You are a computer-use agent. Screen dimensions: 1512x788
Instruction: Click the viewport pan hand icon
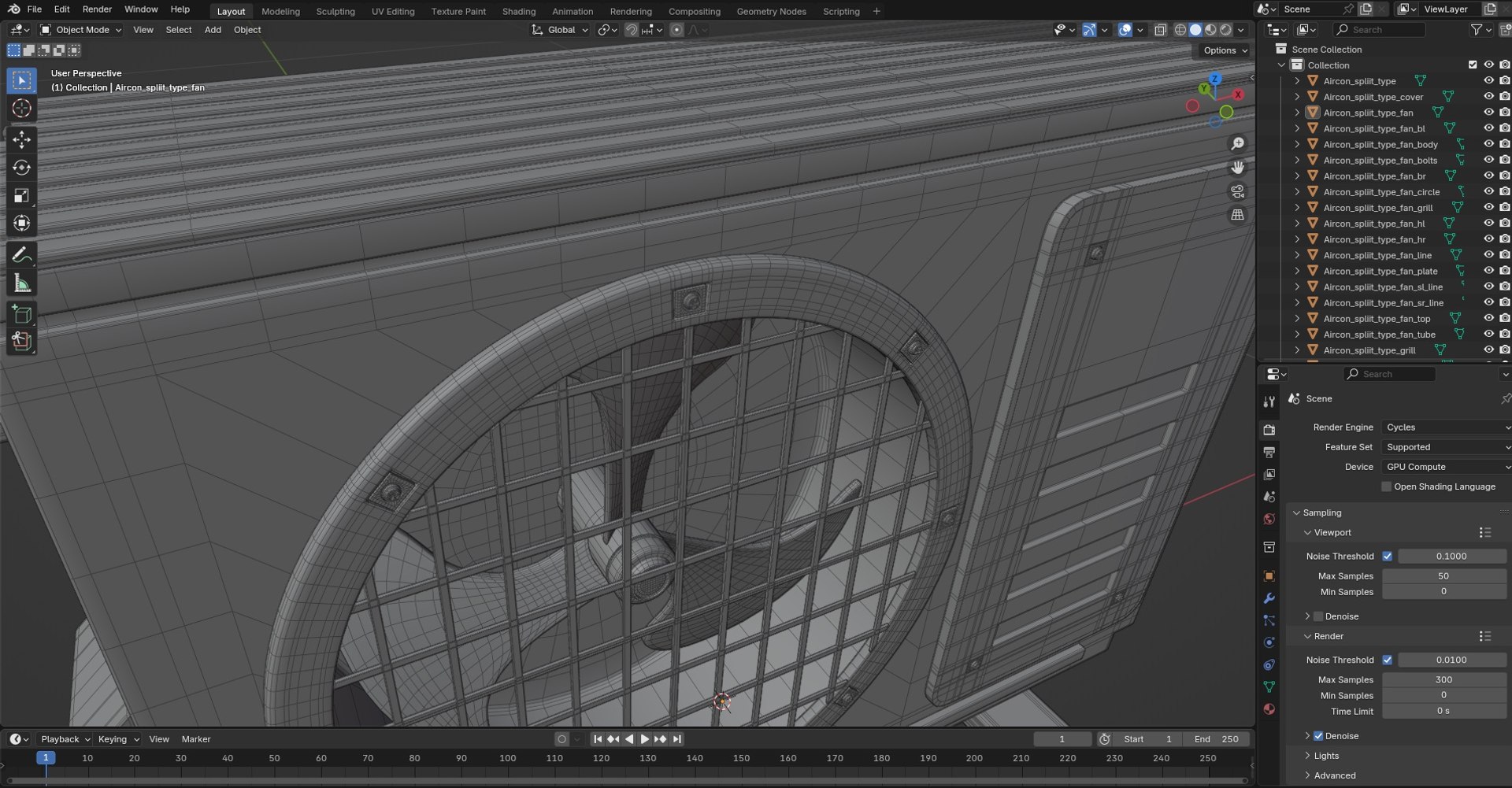(1238, 168)
